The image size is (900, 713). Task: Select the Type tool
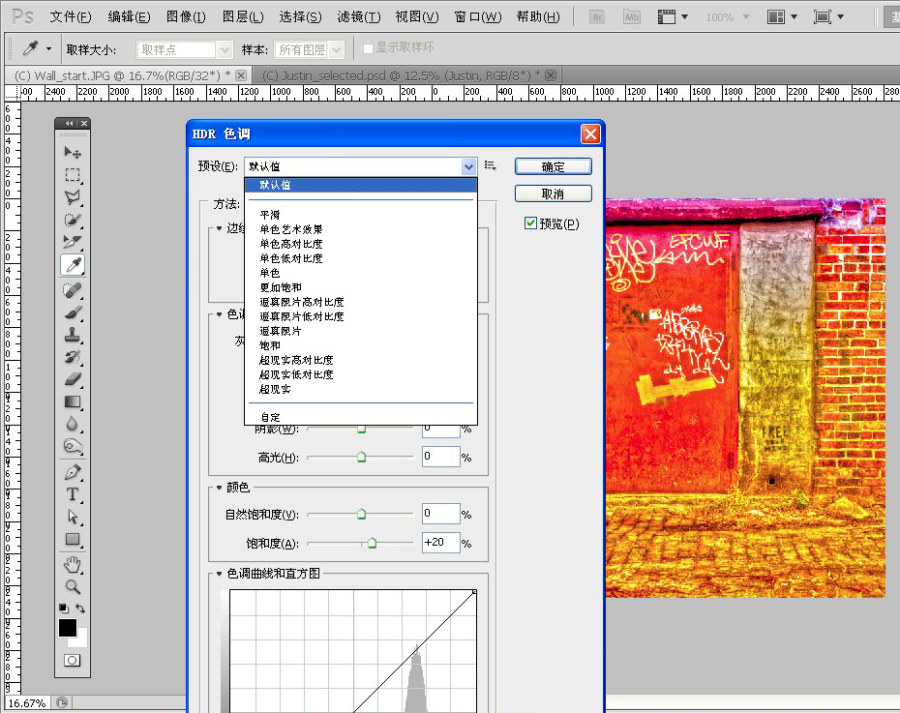[72, 495]
